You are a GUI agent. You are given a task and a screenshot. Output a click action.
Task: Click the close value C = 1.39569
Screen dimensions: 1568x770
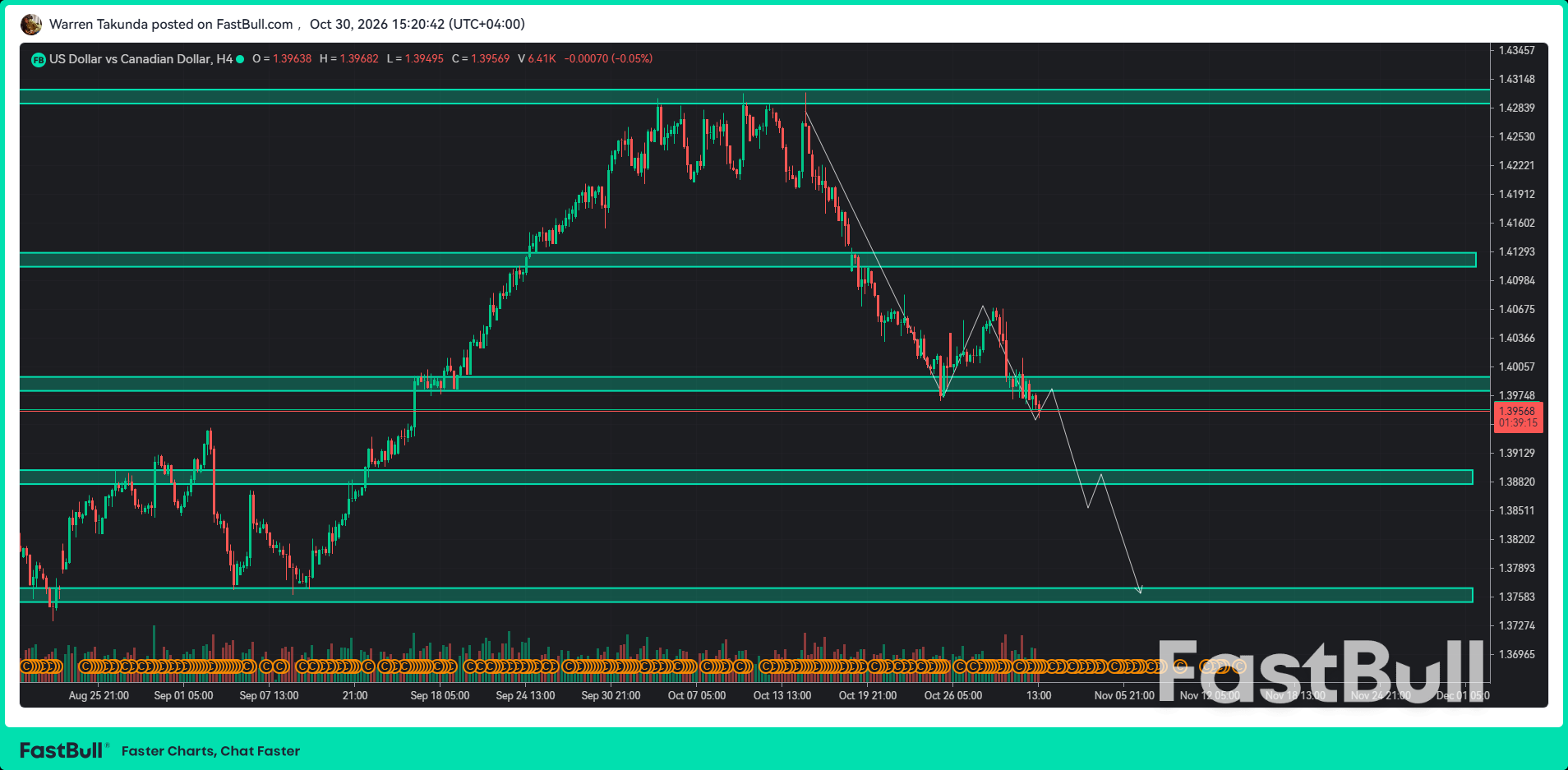point(481,59)
